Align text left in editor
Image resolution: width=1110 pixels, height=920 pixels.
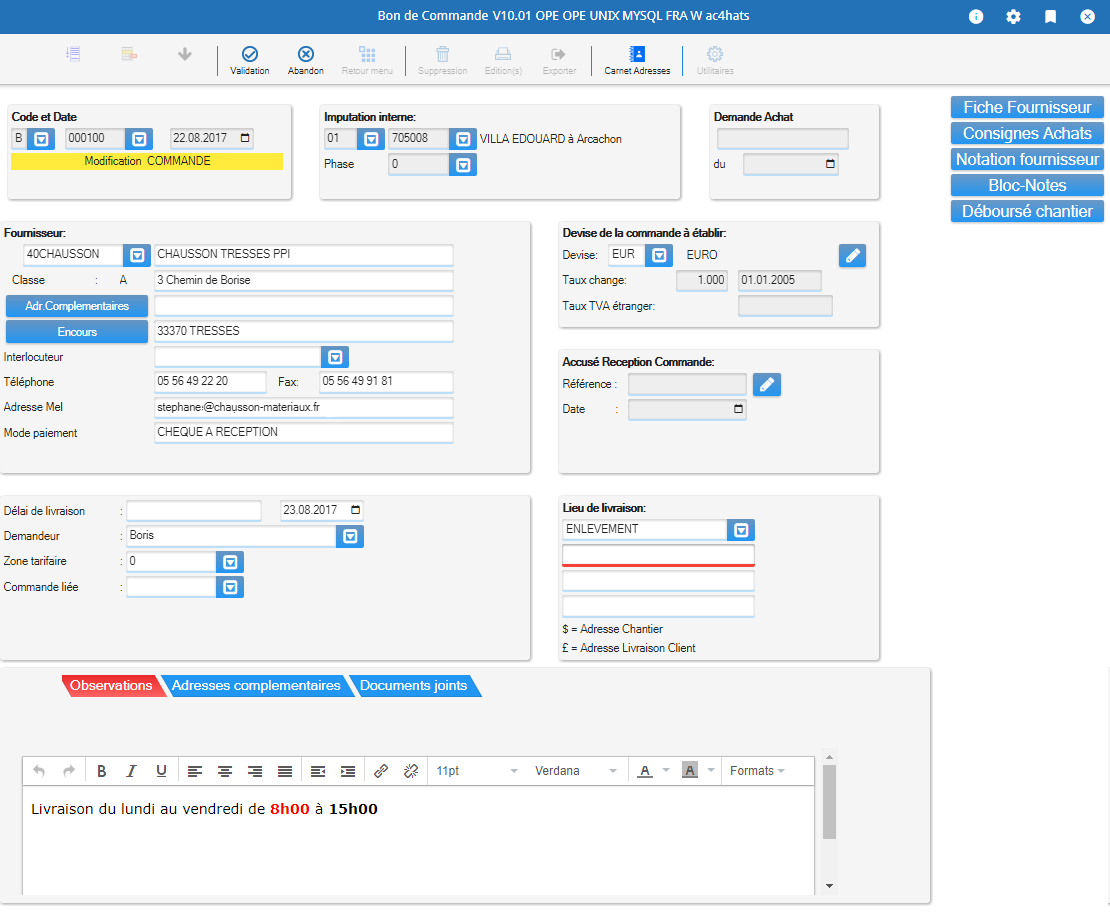pyautogui.click(x=195, y=771)
